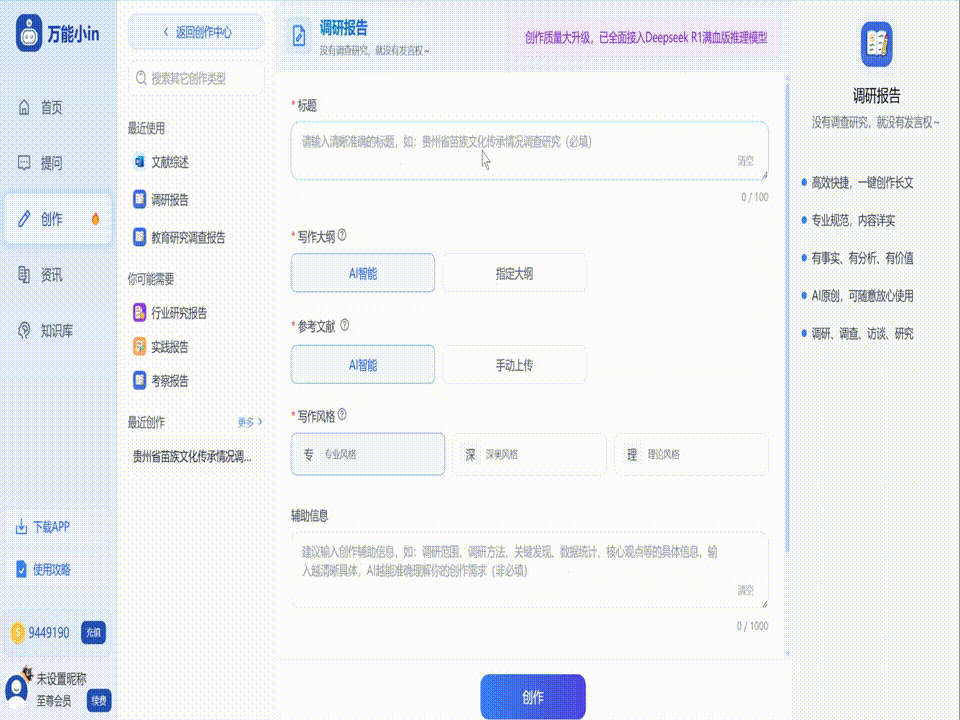Show help for 写作大纲
Viewport: 960px width, 720px height.
click(x=342, y=235)
